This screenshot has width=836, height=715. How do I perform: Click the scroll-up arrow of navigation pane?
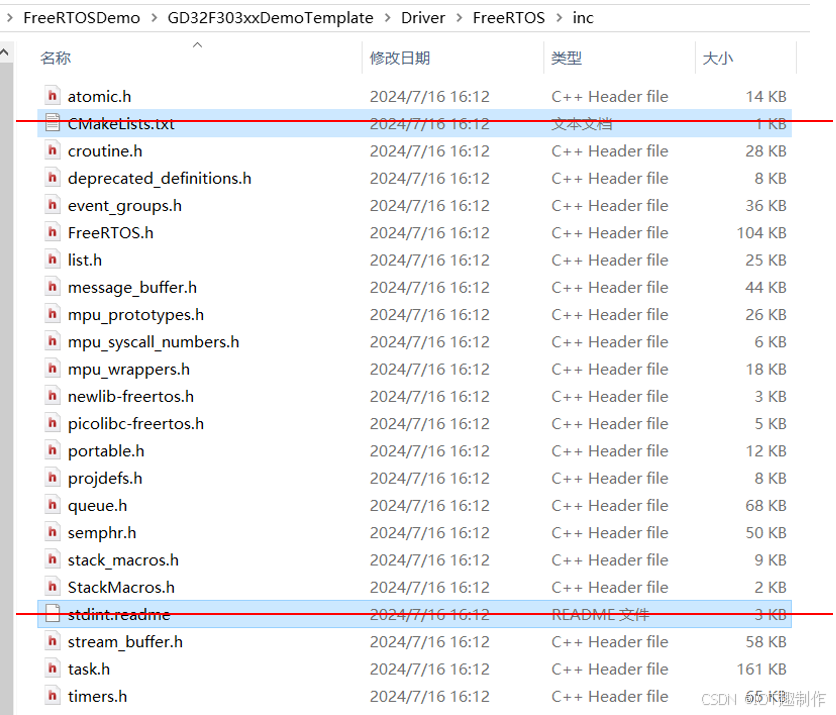(x=5, y=52)
